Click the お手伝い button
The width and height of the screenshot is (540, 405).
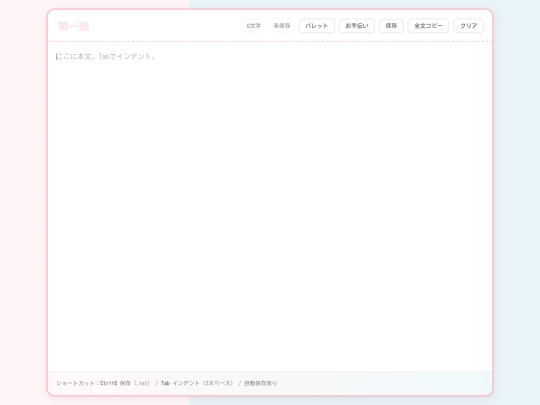357,26
